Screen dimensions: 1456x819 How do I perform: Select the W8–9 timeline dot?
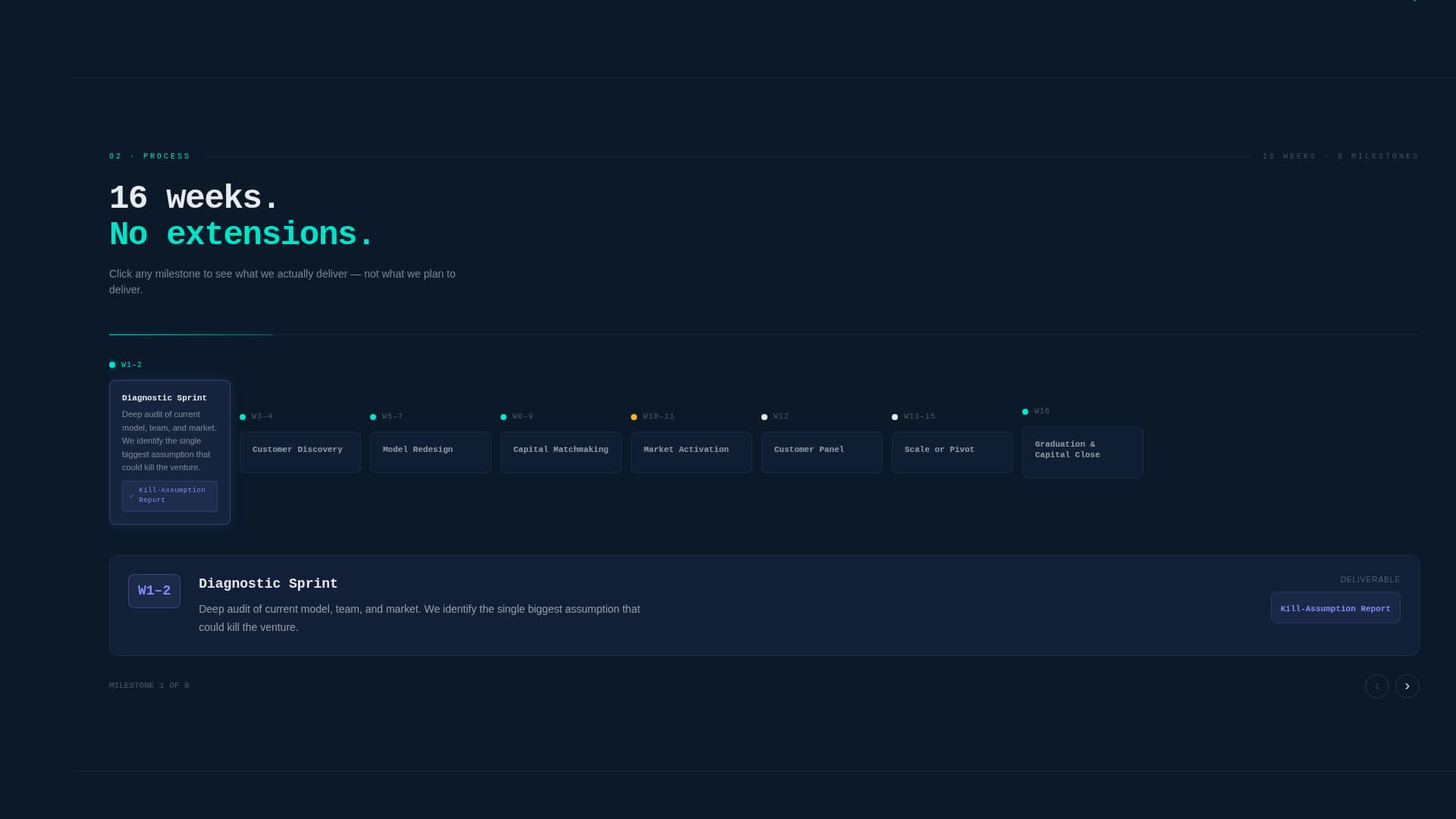(504, 417)
